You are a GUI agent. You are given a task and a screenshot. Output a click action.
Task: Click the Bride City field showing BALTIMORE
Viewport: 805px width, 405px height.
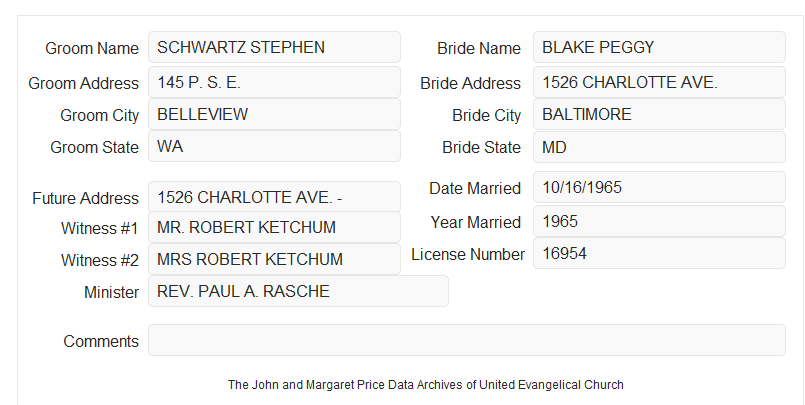click(x=659, y=114)
